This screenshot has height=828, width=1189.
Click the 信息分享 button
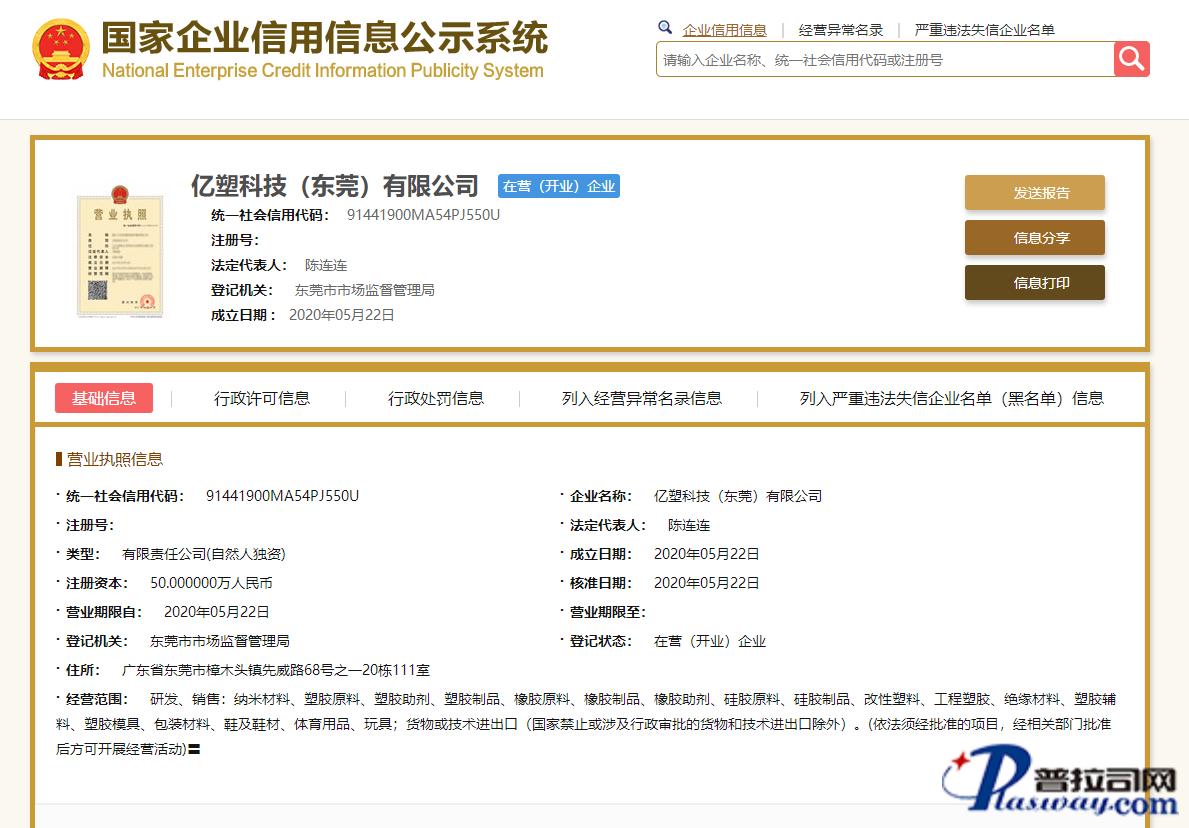click(x=1034, y=238)
